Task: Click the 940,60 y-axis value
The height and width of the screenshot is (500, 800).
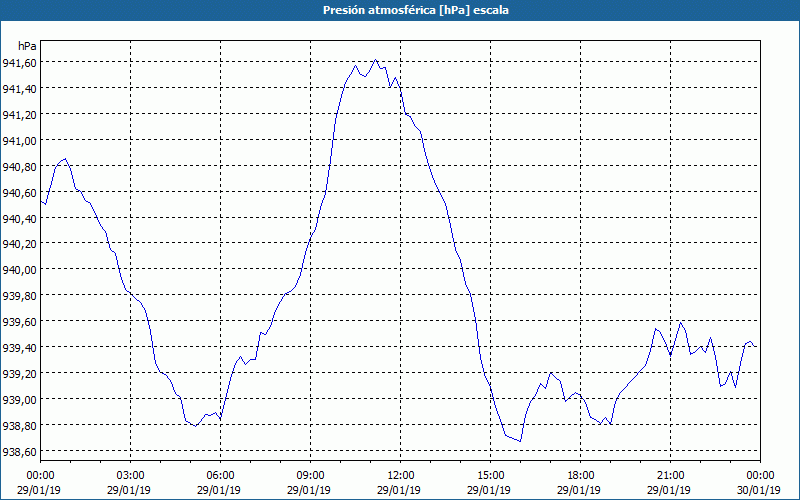Action: (x=19, y=192)
